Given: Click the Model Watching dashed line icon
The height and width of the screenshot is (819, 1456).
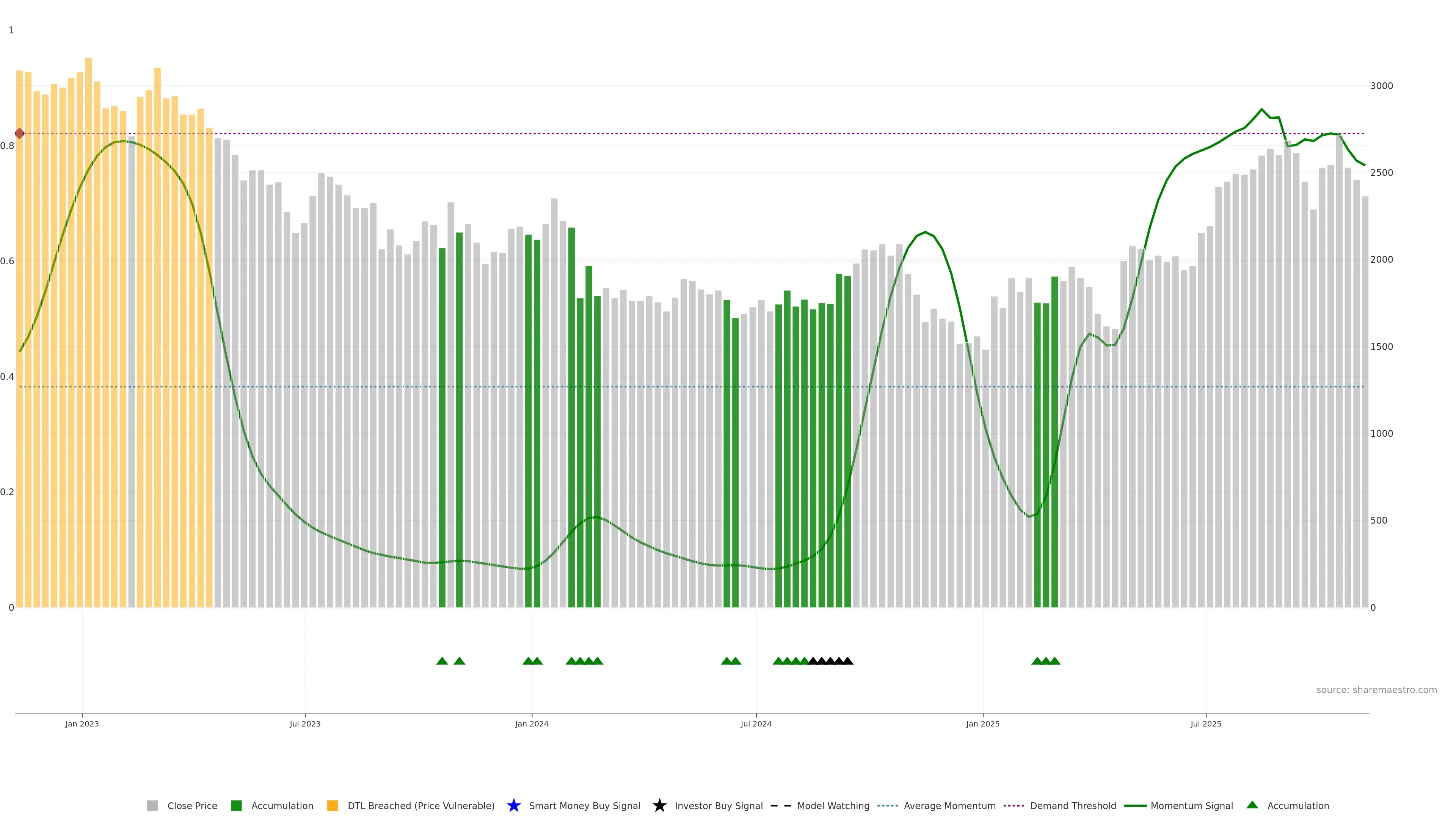Looking at the screenshot, I should [781, 805].
